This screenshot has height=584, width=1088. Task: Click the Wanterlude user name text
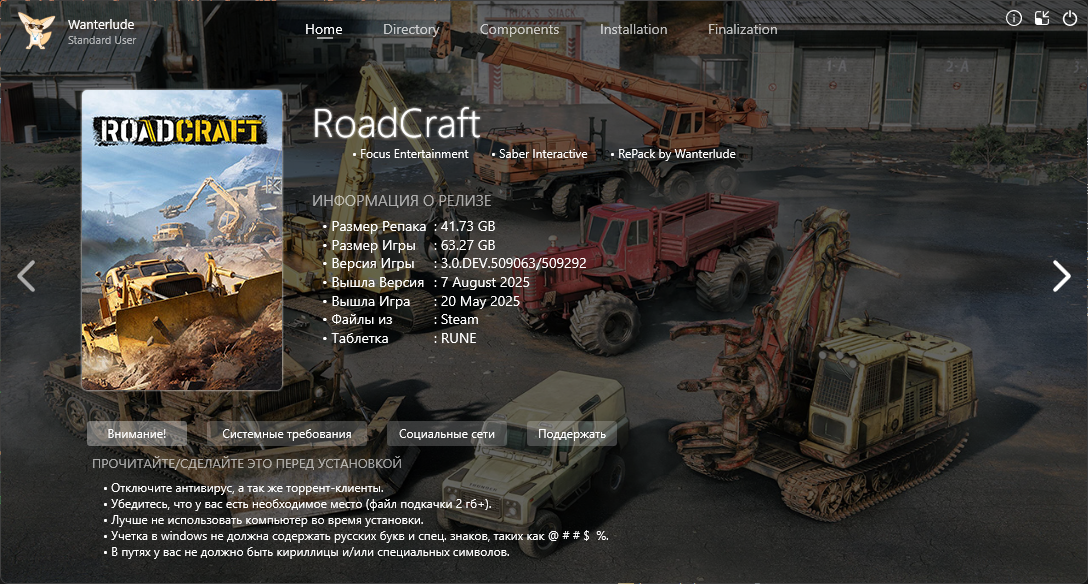point(101,24)
